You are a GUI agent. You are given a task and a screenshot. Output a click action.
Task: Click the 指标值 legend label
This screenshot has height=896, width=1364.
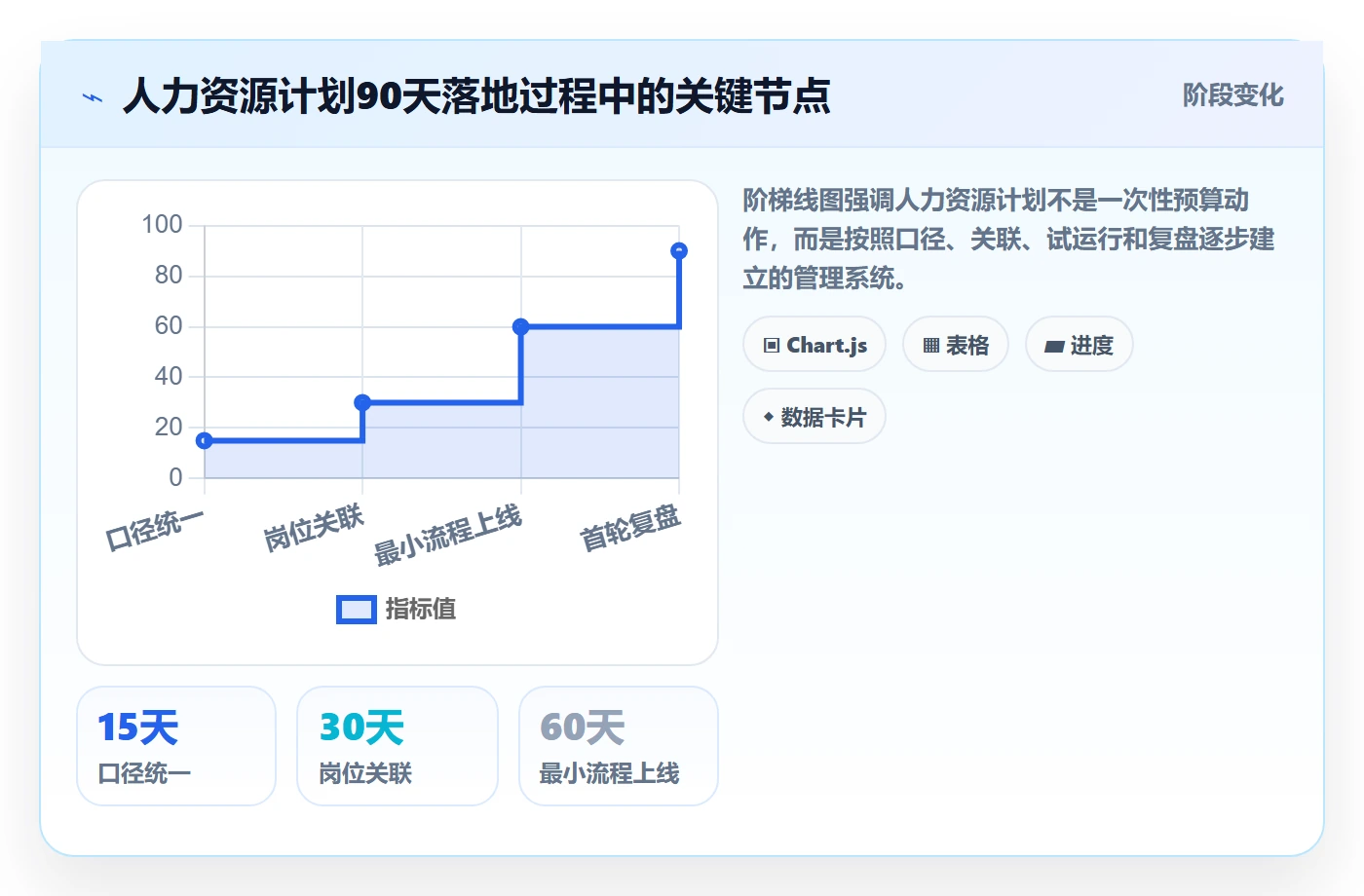point(421,610)
